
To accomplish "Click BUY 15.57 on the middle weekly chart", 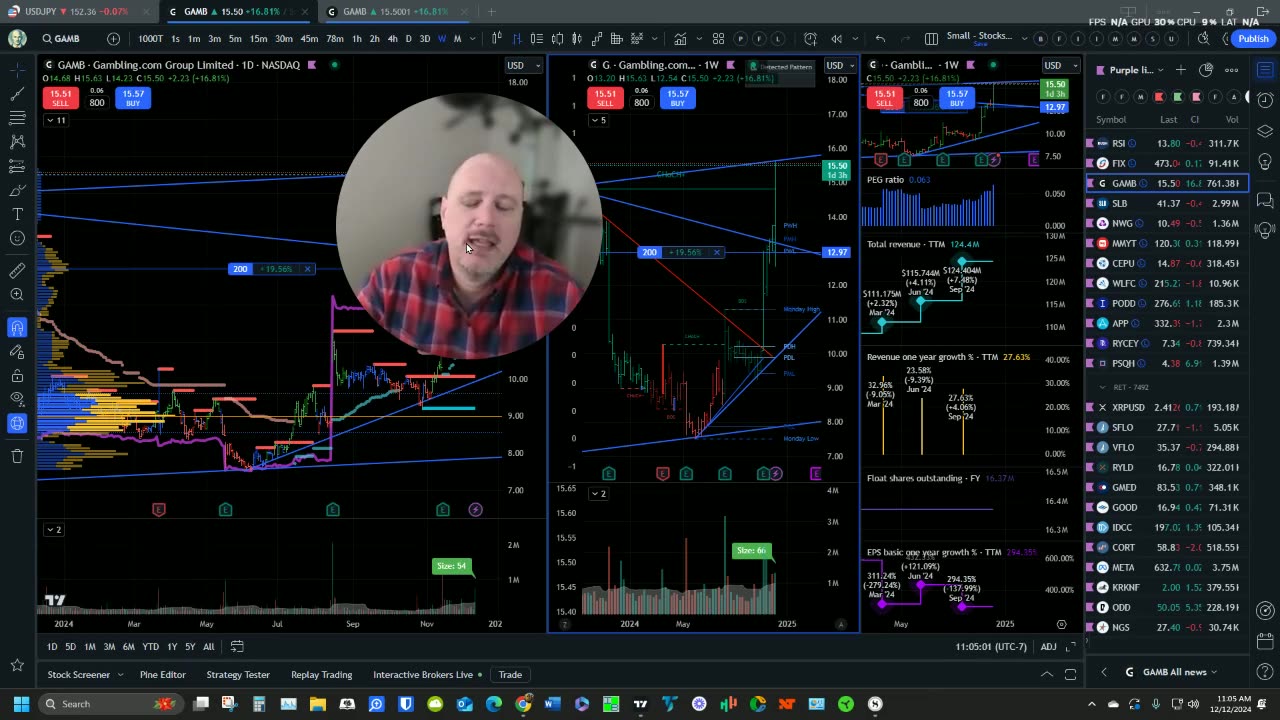I will coord(678,98).
